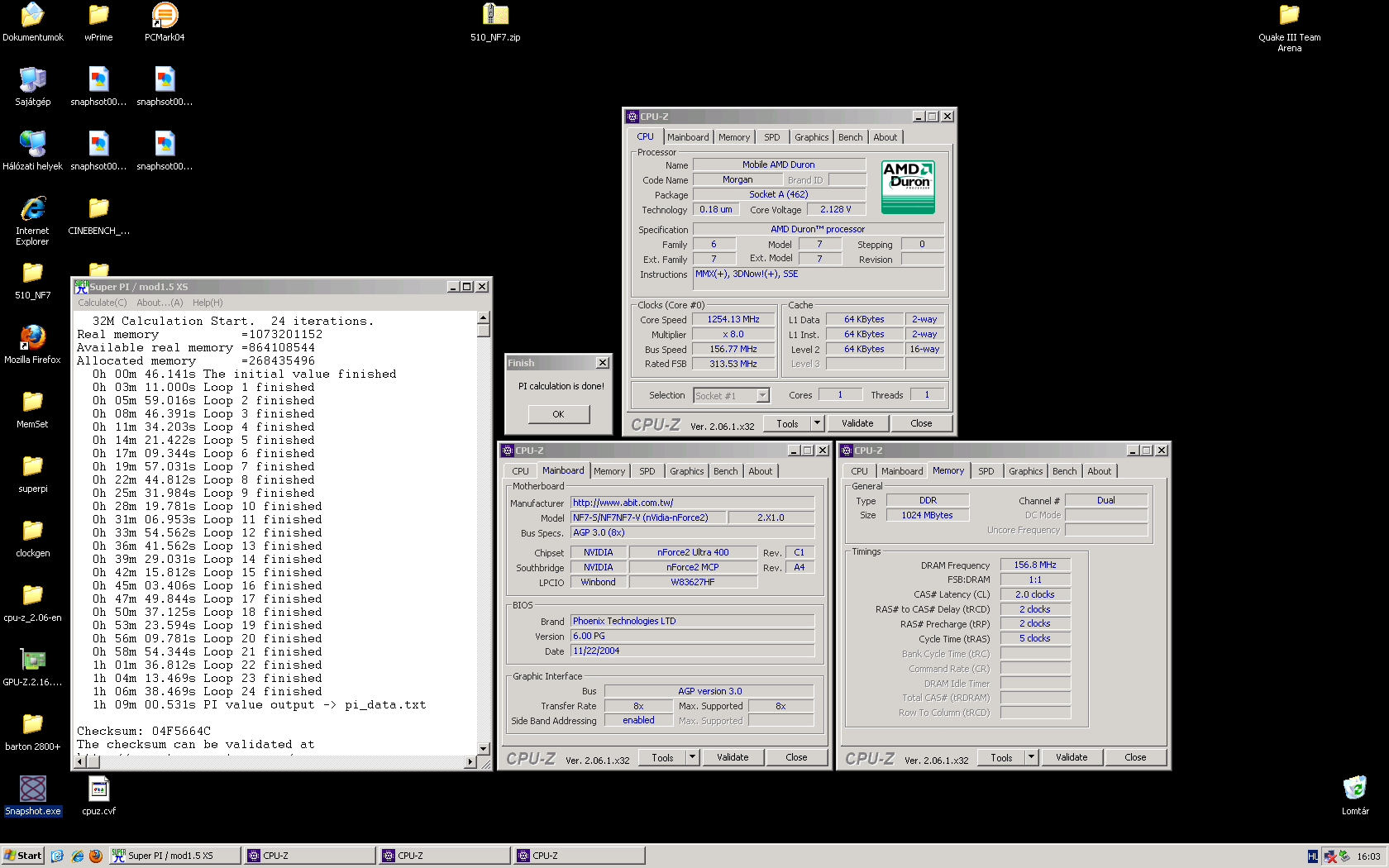1389x868 pixels.
Task: Click Tools in the Mainboard CPU-Z window
Action: (662, 757)
